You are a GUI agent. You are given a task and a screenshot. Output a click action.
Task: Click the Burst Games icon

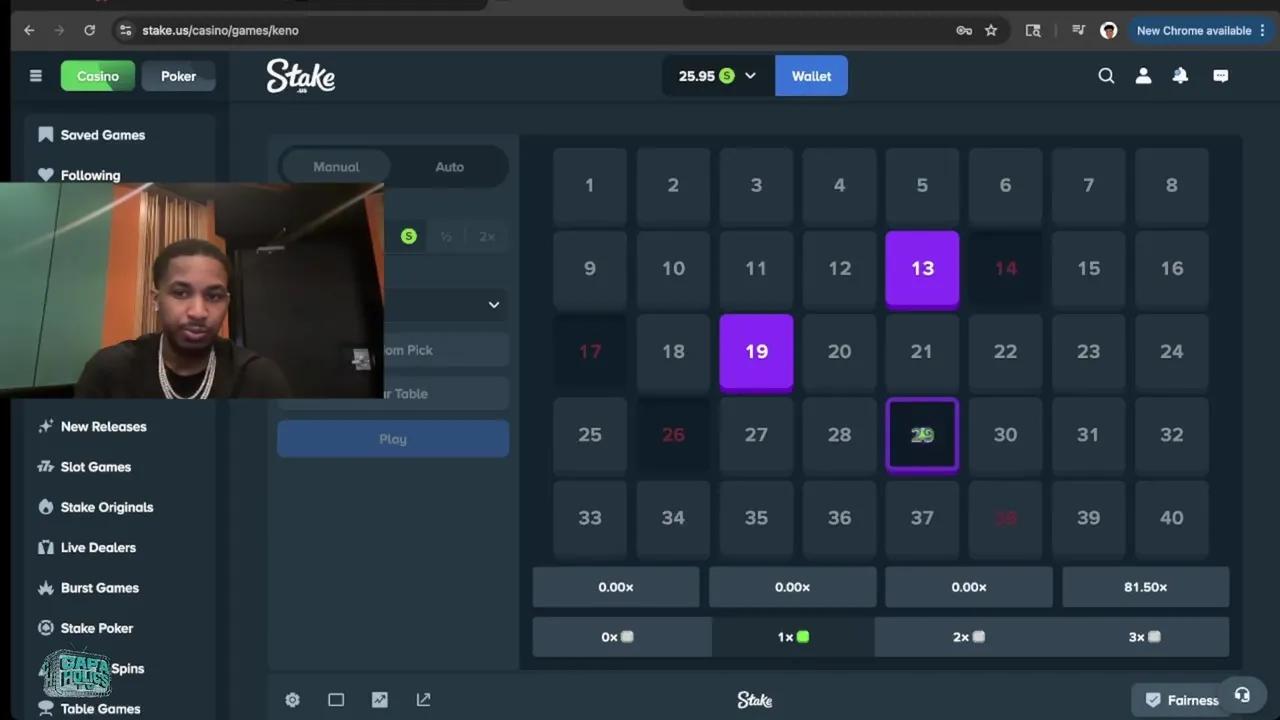pos(45,588)
